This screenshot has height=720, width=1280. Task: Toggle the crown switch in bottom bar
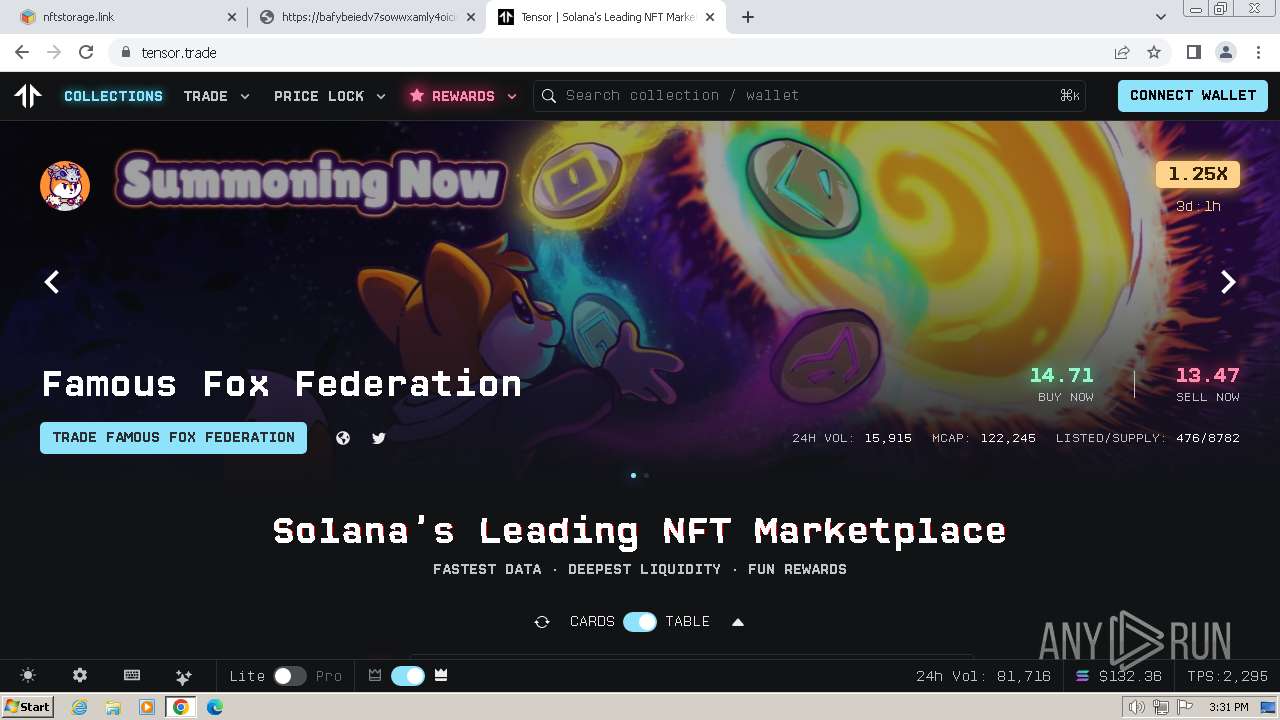point(408,676)
